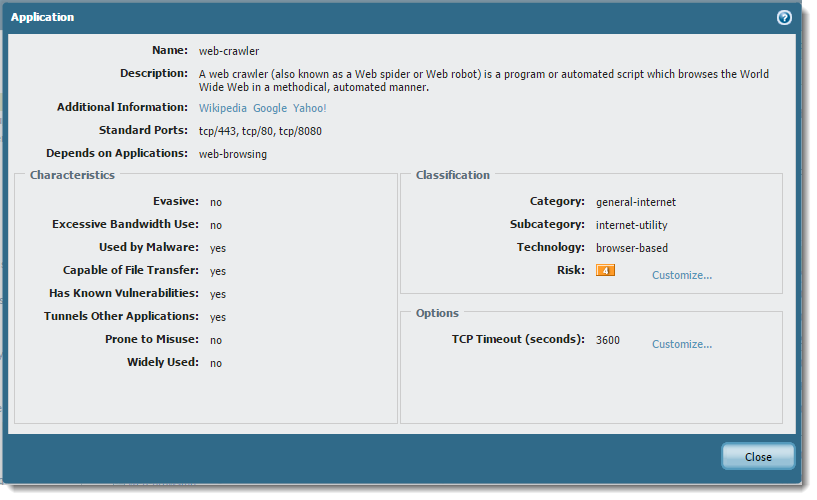Click Tunnels Other Applications value yes
817x500 pixels.
point(218,317)
